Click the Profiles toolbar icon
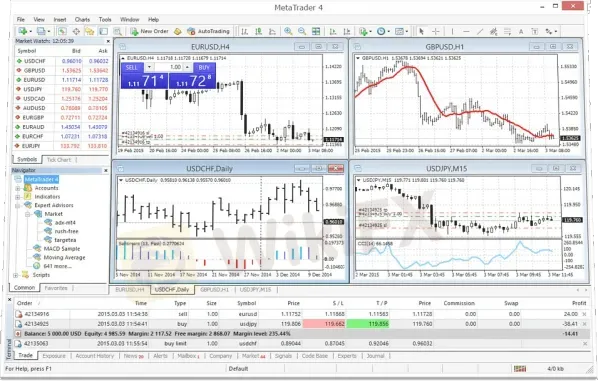The width and height of the screenshot is (598, 384). tap(40, 31)
